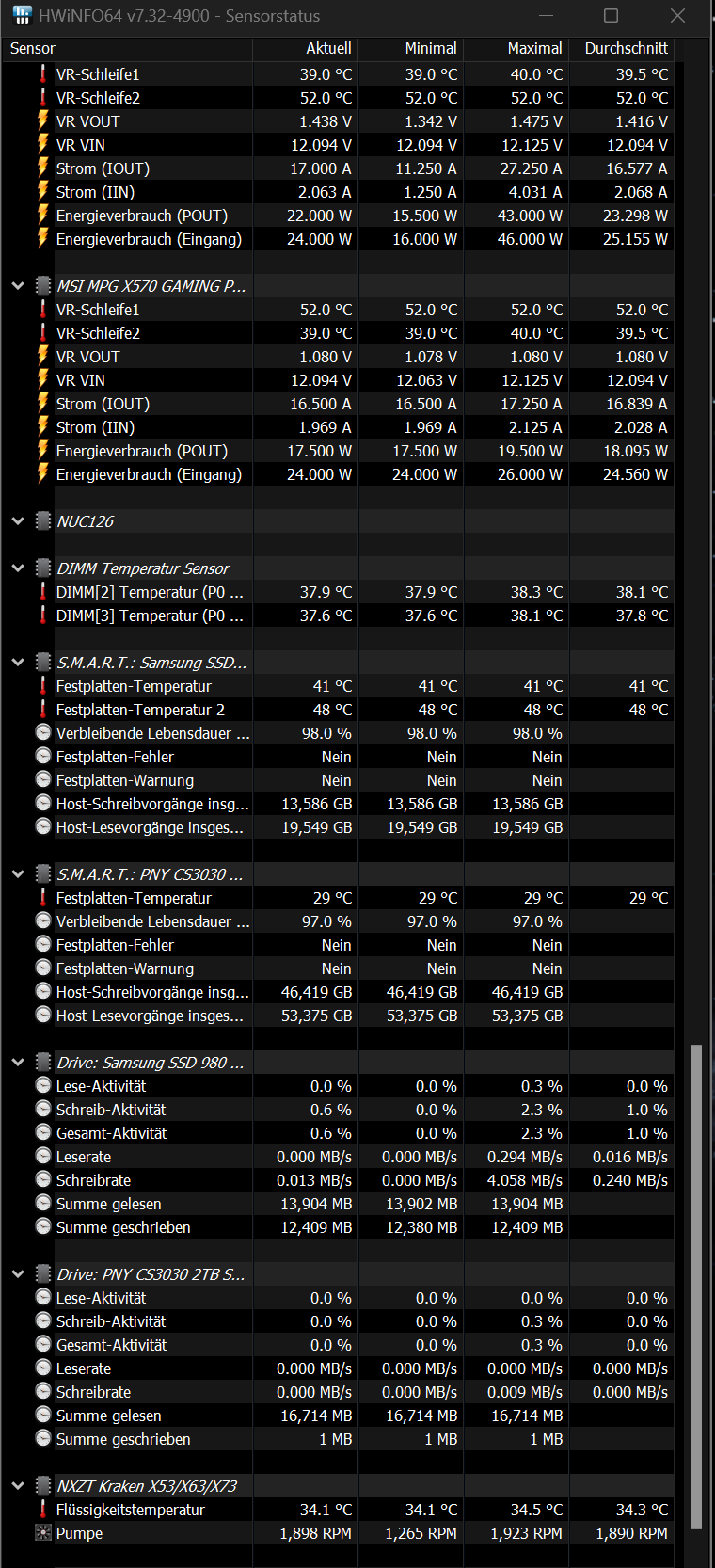This screenshot has height=1568, width=715.
Task: Click the value 25.155 W
Action: 635,239
